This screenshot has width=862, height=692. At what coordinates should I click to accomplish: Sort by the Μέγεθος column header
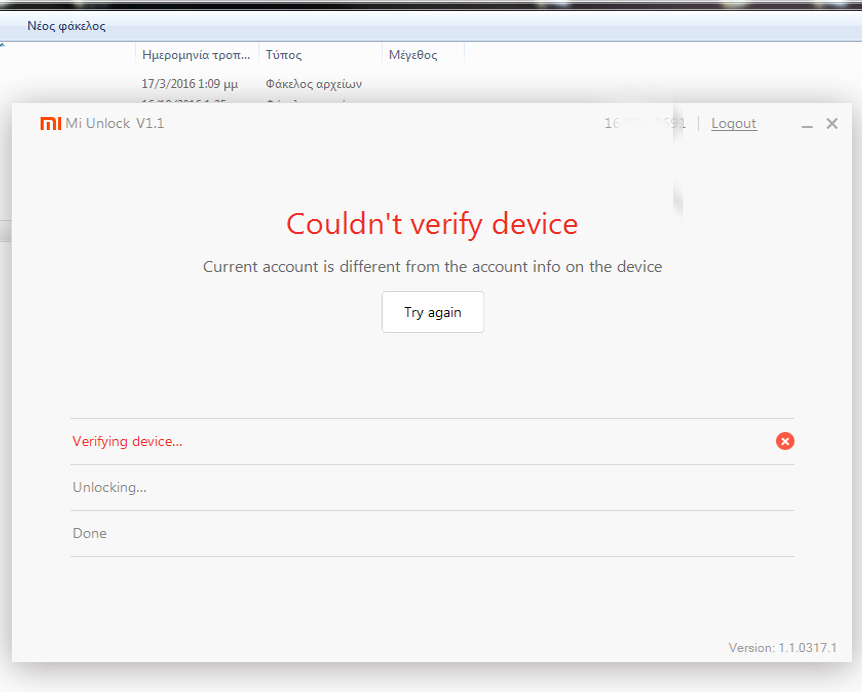[x=412, y=55]
